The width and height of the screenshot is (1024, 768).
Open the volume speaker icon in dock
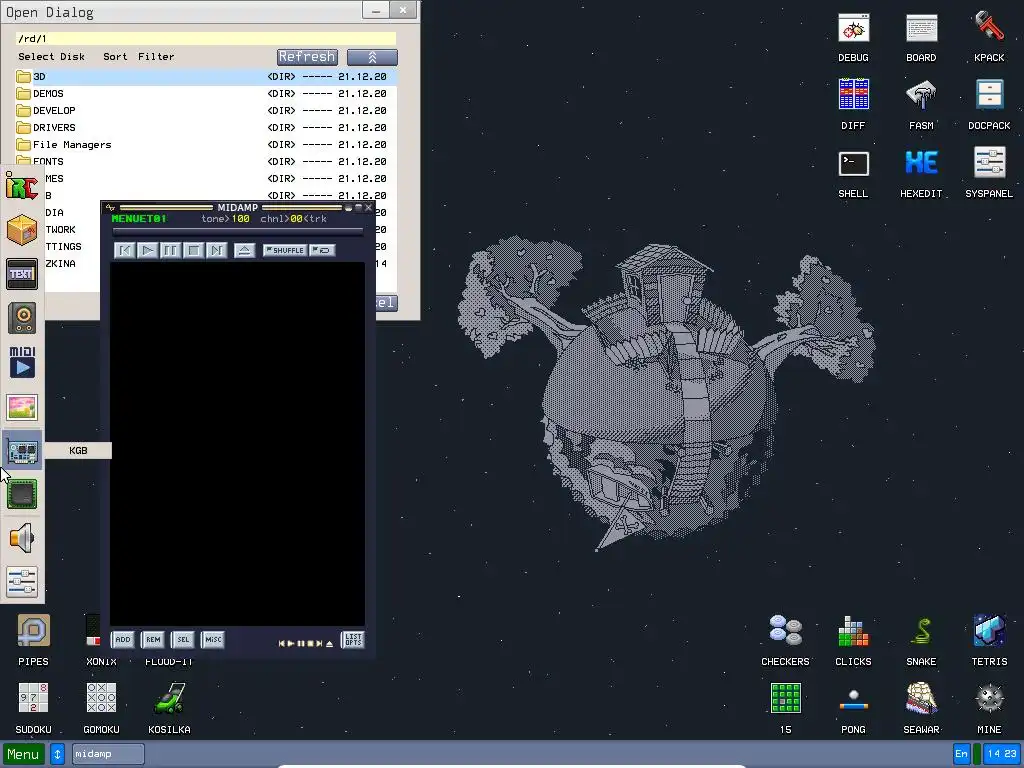pyautogui.click(x=22, y=538)
